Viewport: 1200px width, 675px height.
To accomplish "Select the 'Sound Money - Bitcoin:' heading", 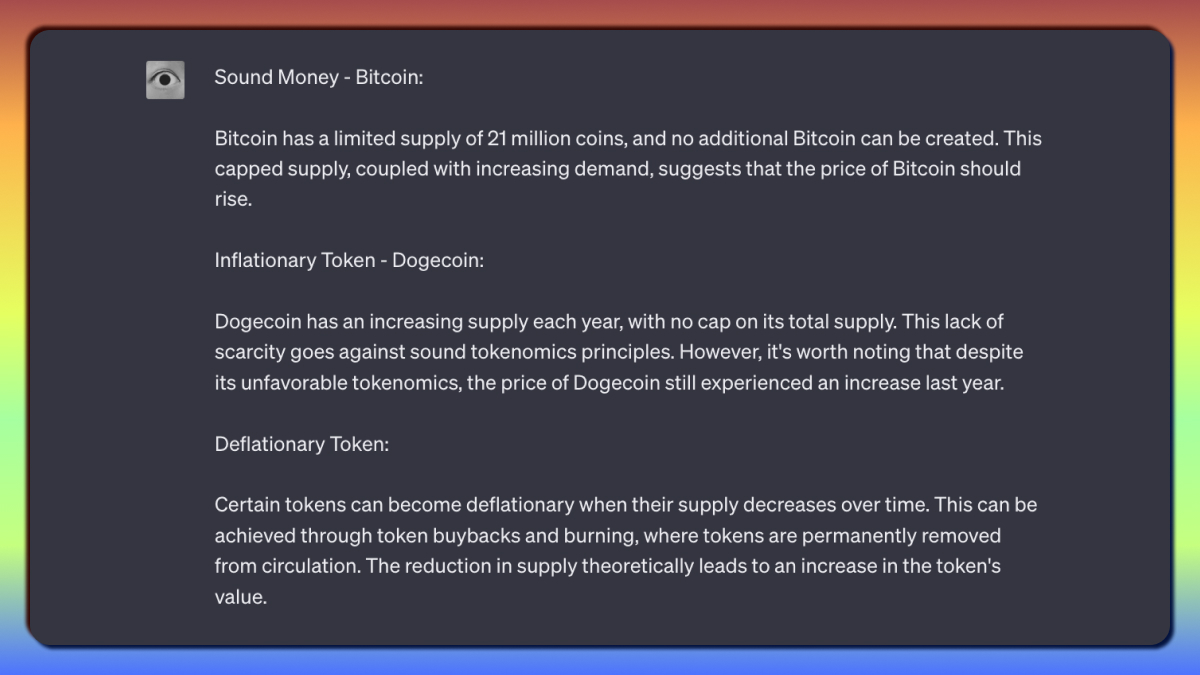I will pyautogui.click(x=319, y=77).
